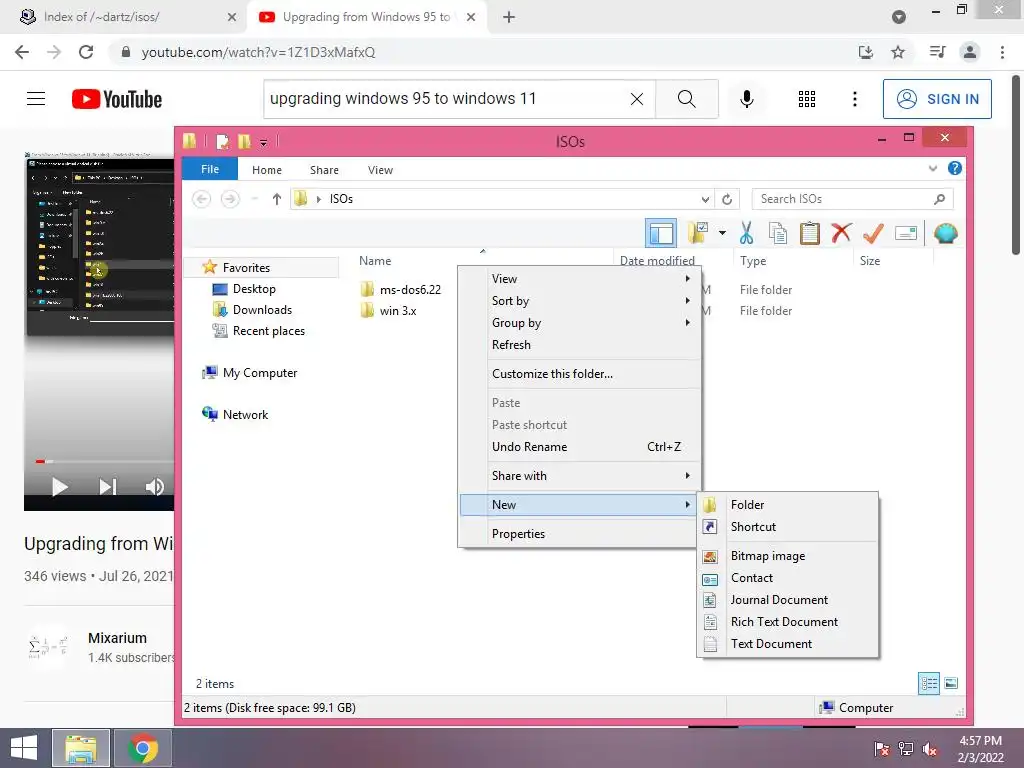Open the address bar history dropdown
The height and width of the screenshot is (768, 1024).
click(705, 199)
